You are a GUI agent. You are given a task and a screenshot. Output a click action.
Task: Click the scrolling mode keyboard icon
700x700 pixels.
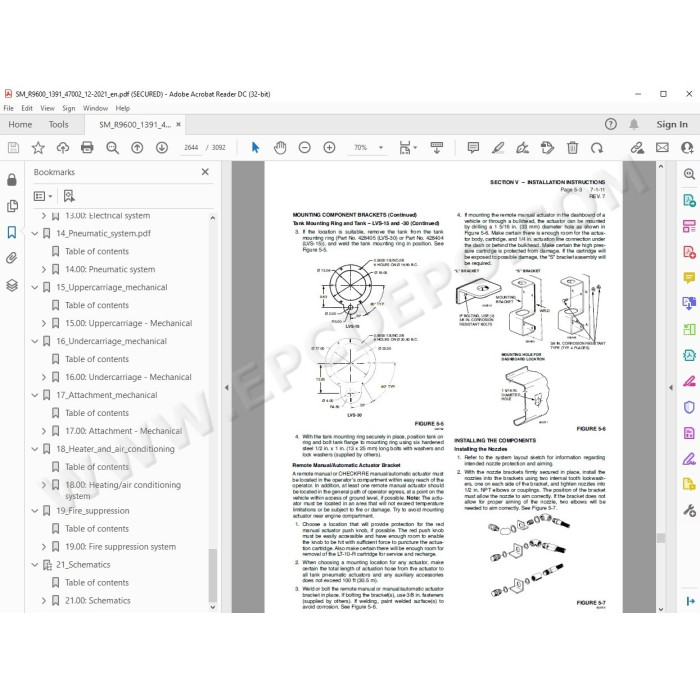coord(437,147)
